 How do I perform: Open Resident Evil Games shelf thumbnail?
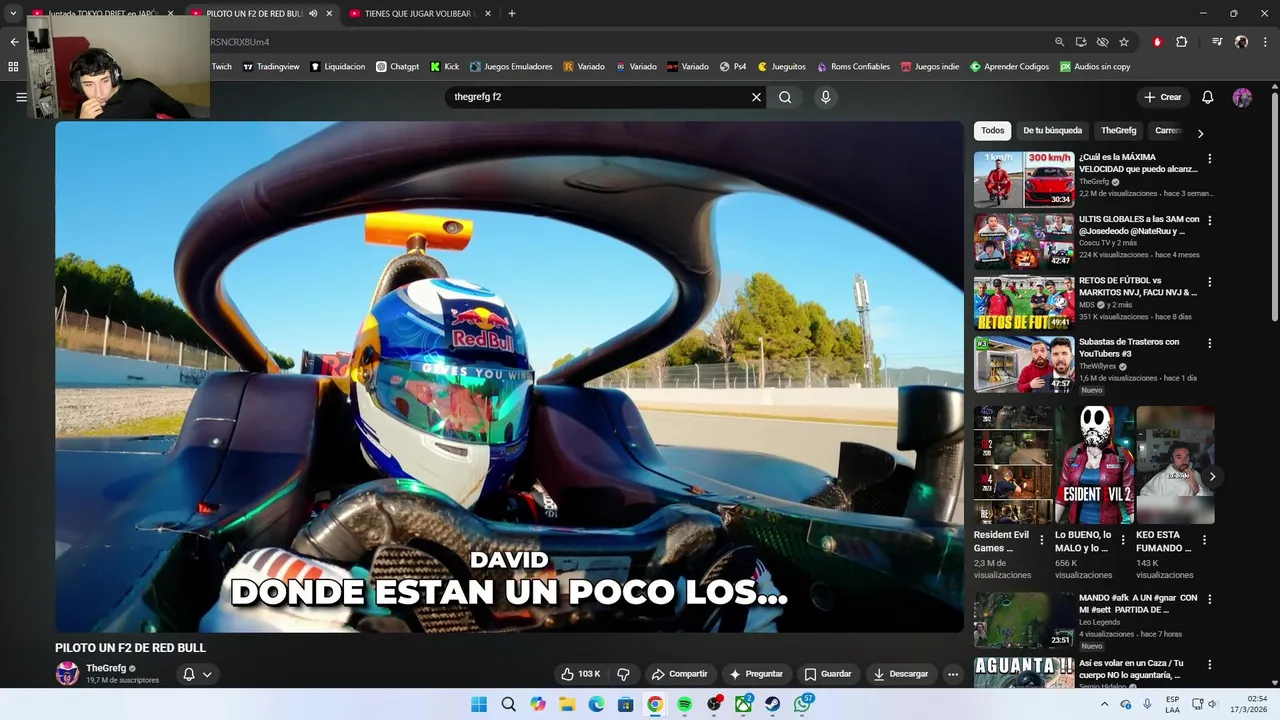pyautogui.click(x=1013, y=464)
